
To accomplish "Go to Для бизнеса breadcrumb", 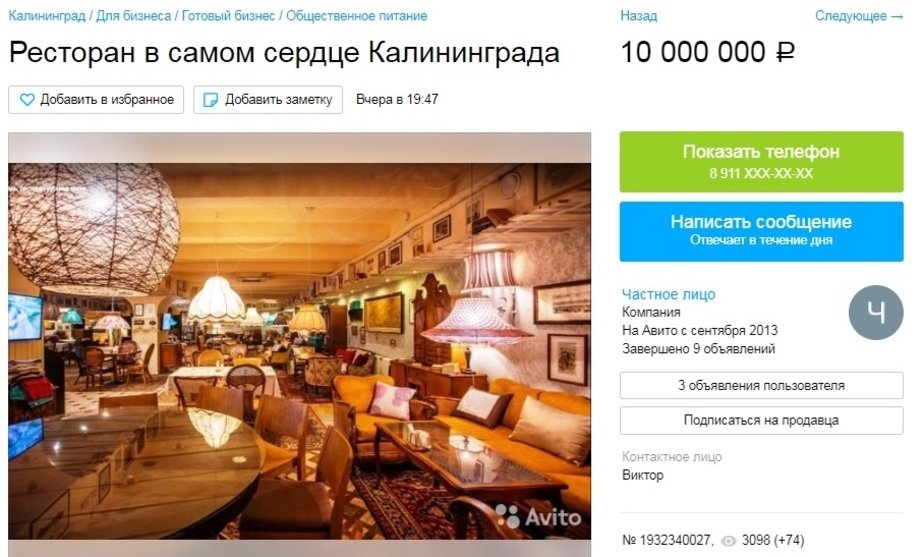I will 134,16.
